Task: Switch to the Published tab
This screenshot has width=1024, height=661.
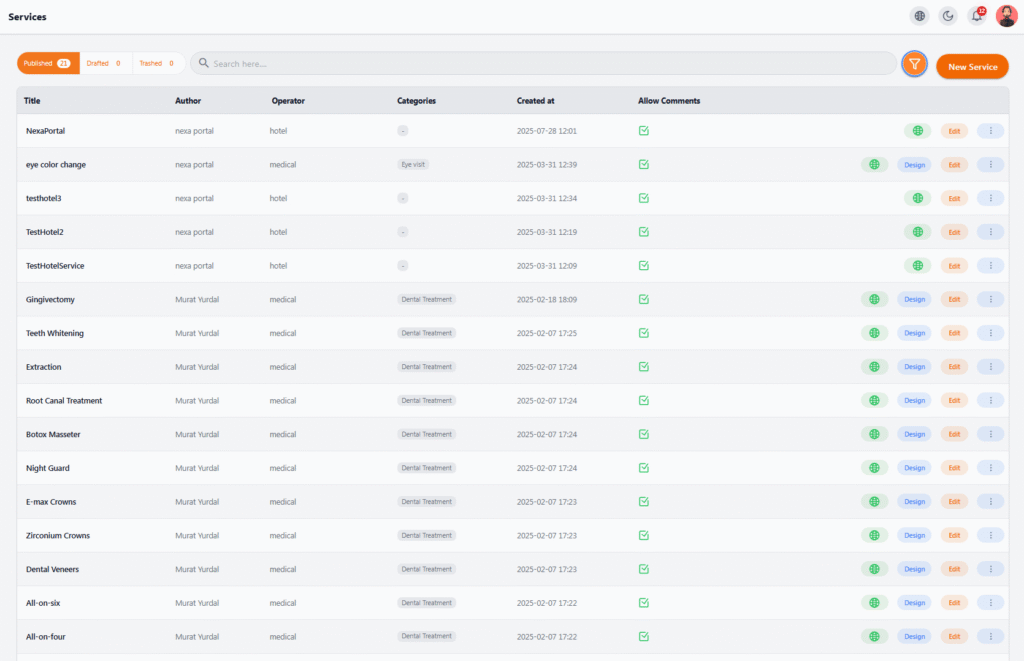Action: (48, 63)
